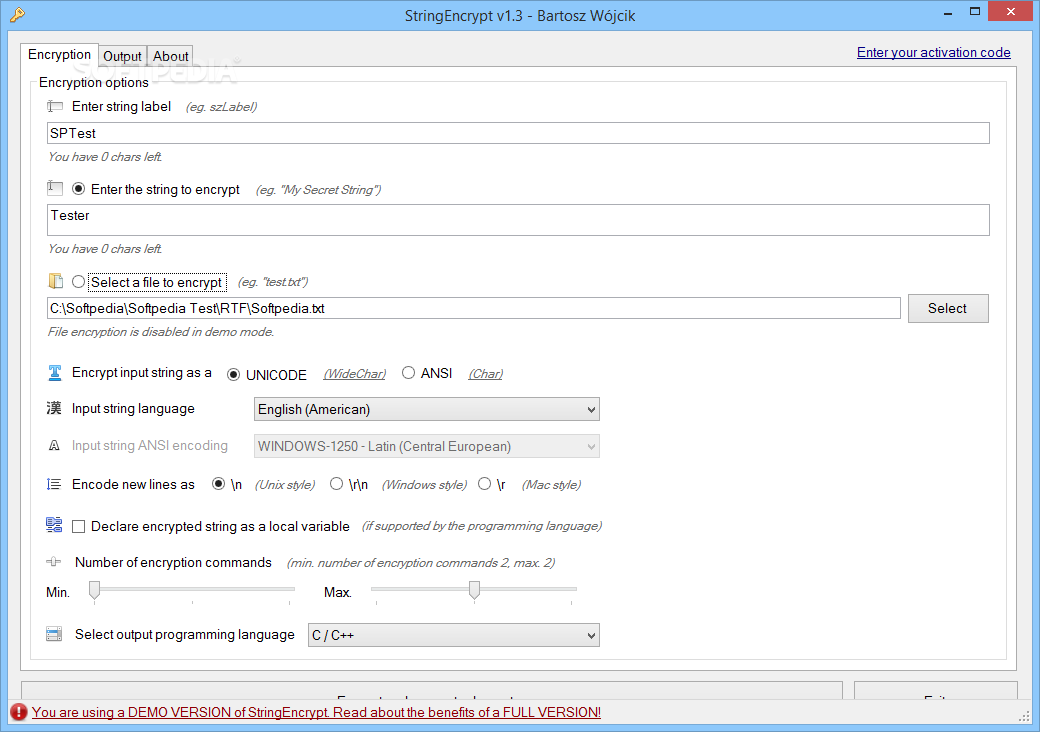The image size is (1040, 732).
Task: Select the \n Unix style newline option
Action: pyautogui.click(x=218, y=484)
